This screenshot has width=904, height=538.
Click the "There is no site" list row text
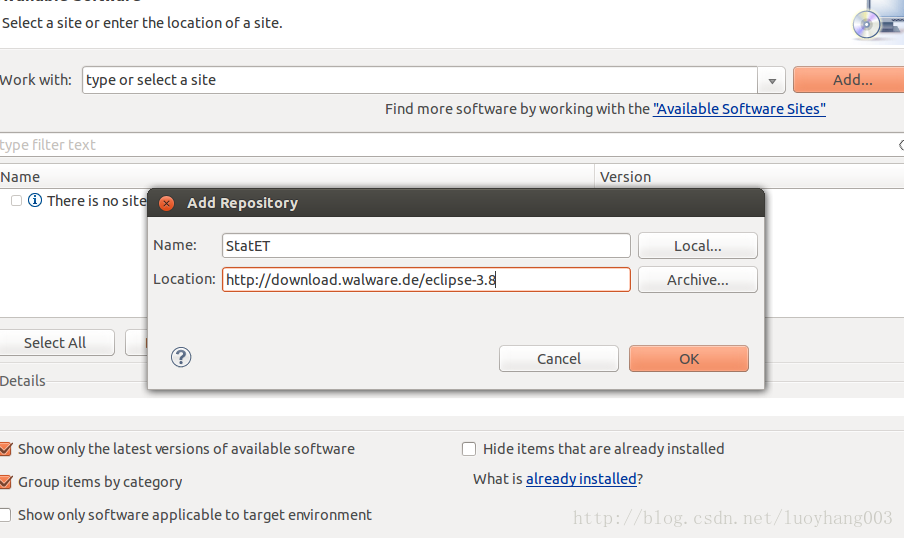pyautogui.click(x=96, y=201)
